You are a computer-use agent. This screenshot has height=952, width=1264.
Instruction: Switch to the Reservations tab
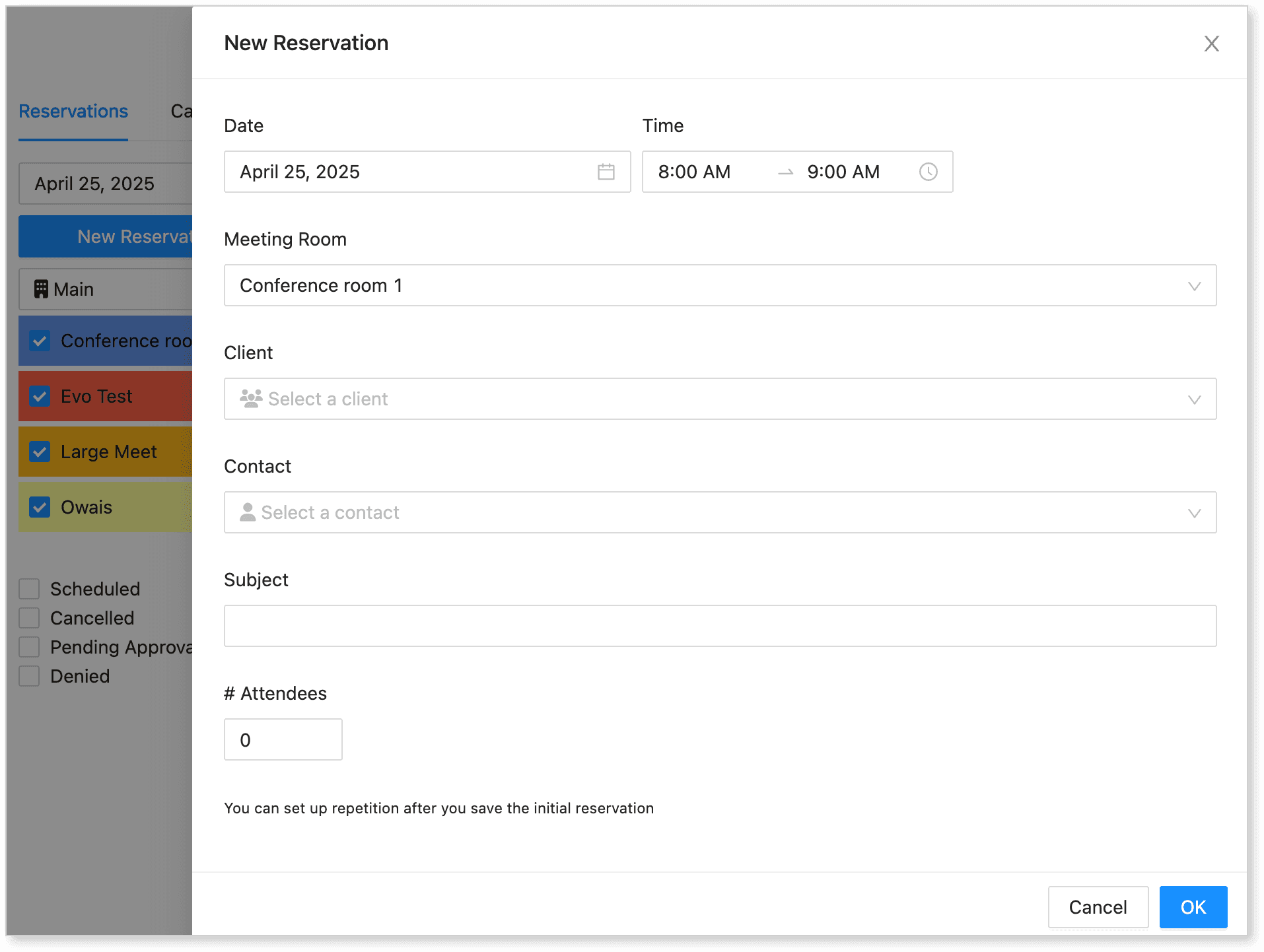pyautogui.click(x=73, y=111)
